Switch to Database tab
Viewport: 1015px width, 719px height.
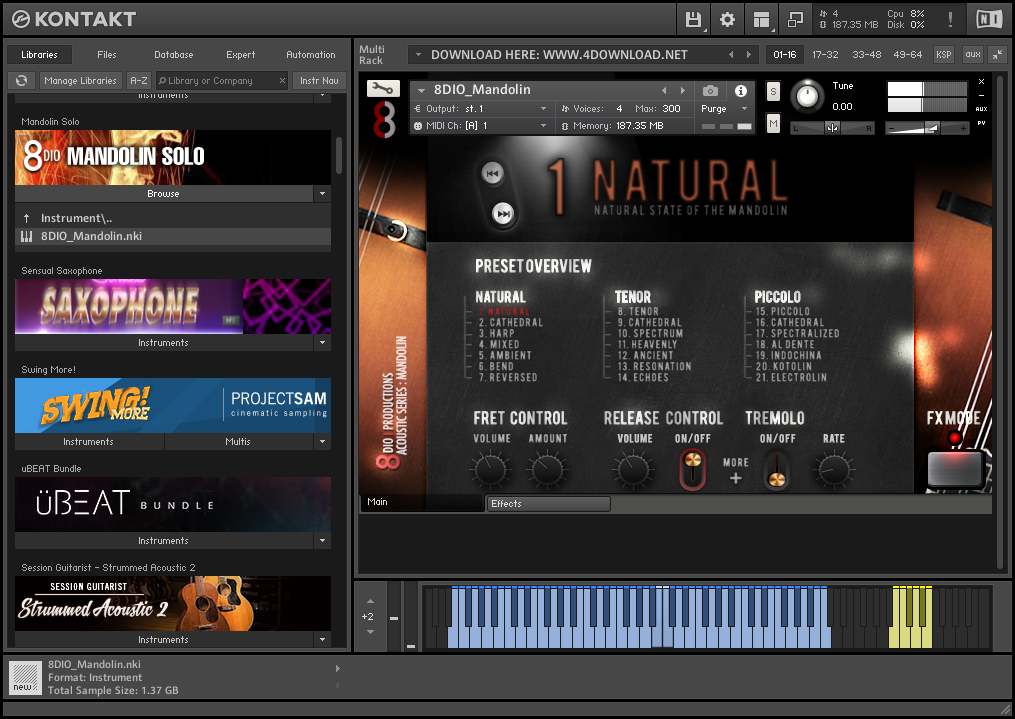pyautogui.click(x=173, y=54)
